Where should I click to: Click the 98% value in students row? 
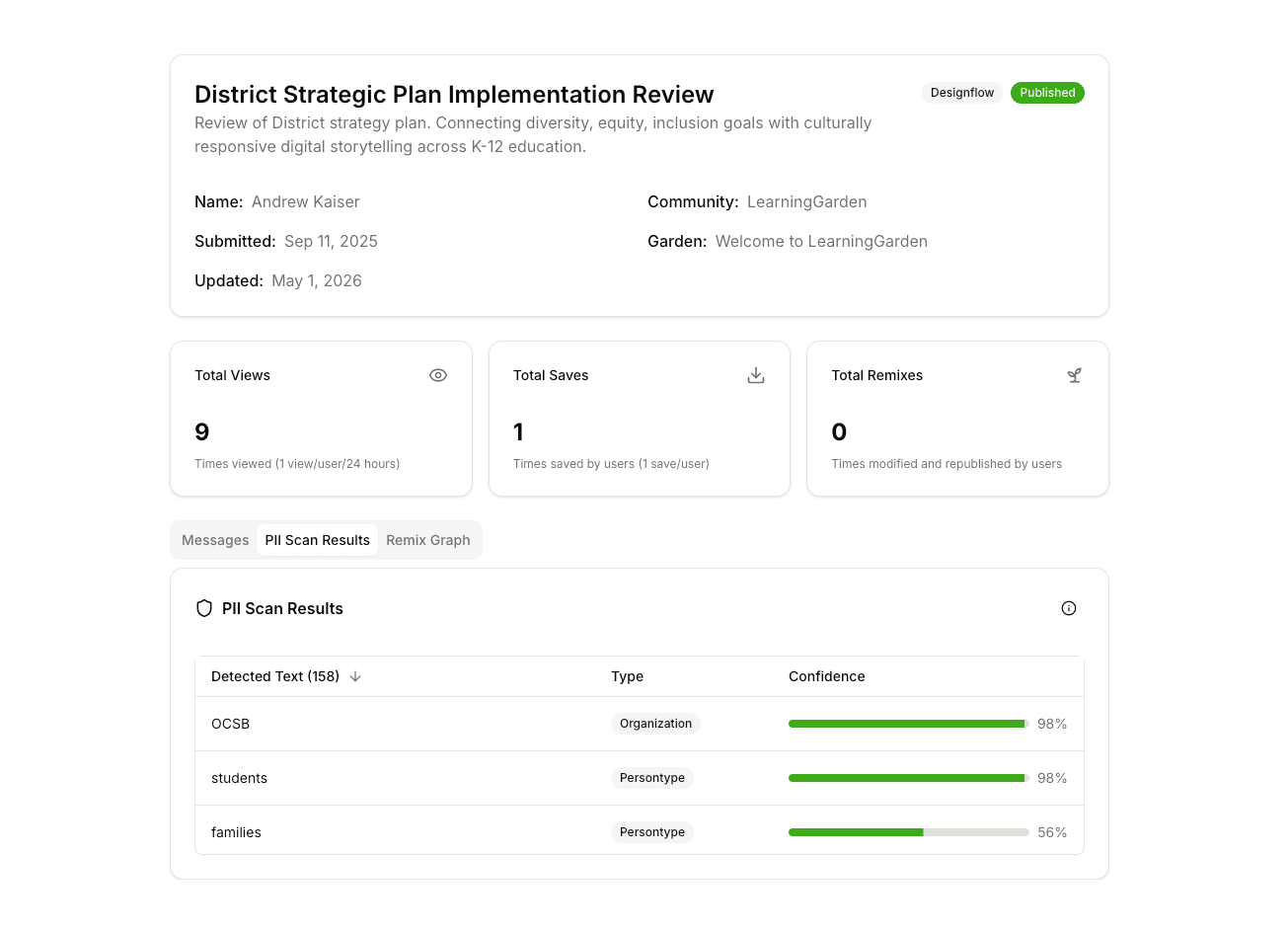coord(1052,778)
